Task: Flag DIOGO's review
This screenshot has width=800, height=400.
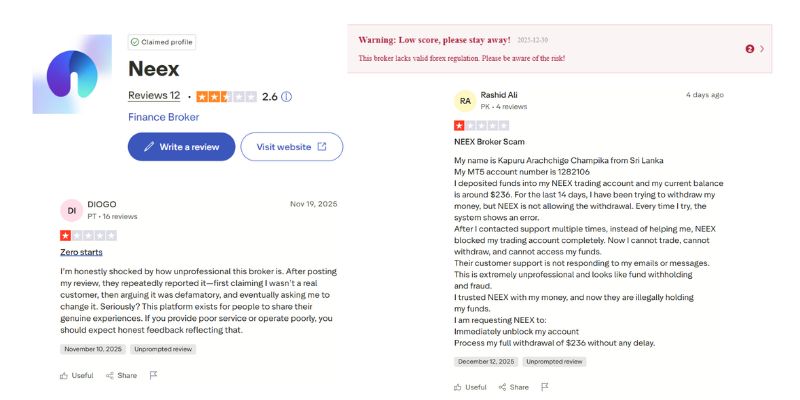Action: point(154,375)
